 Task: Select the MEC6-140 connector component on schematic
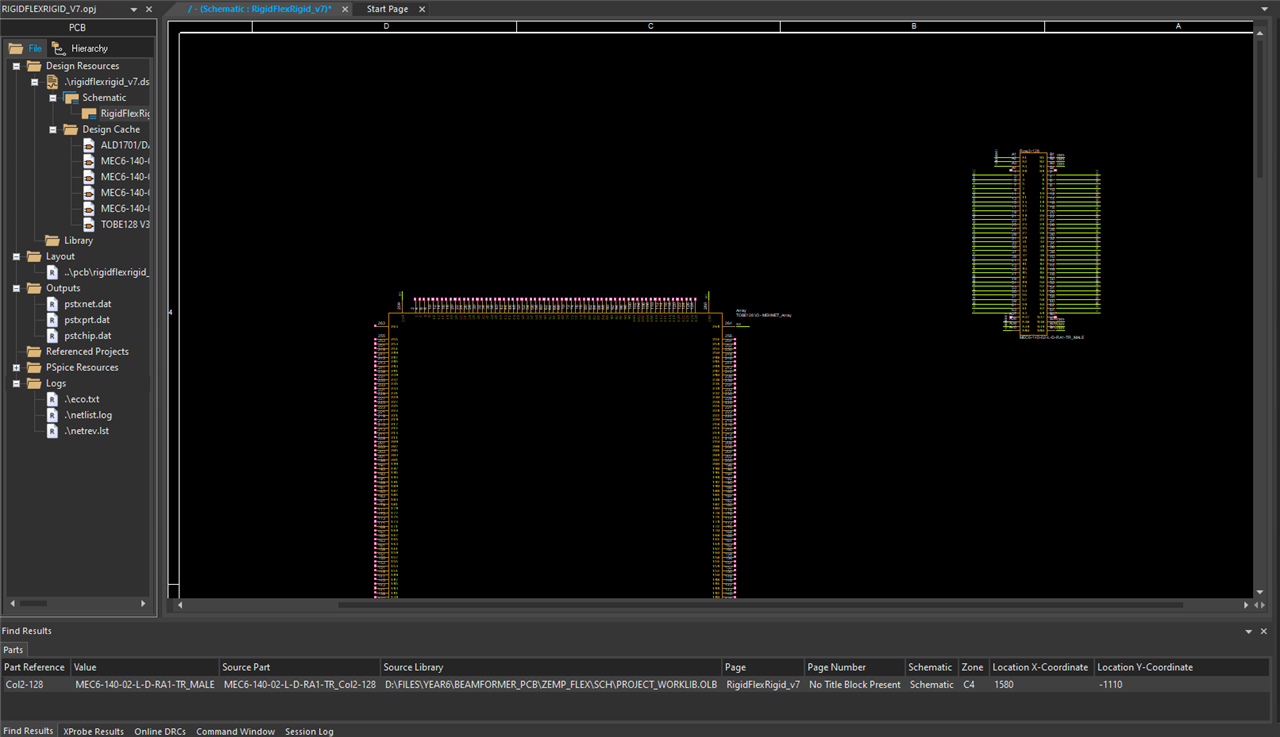1035,245
